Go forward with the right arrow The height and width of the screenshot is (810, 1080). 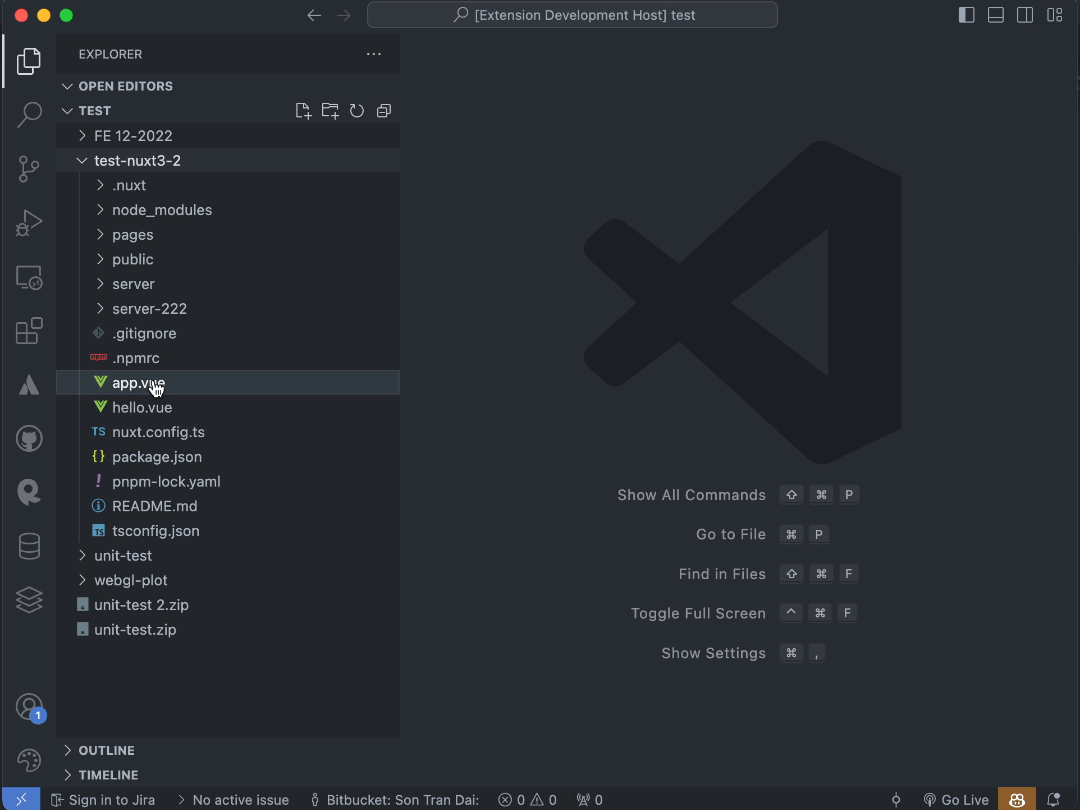coord(344,15)
